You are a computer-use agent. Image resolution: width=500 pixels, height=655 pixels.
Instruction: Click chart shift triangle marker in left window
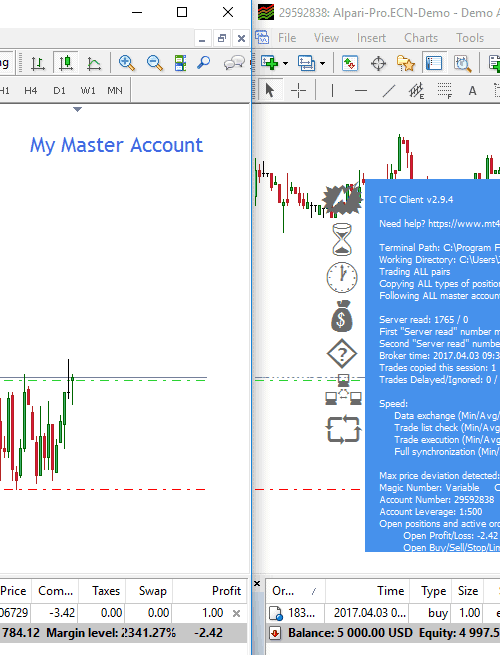[77, 109]
